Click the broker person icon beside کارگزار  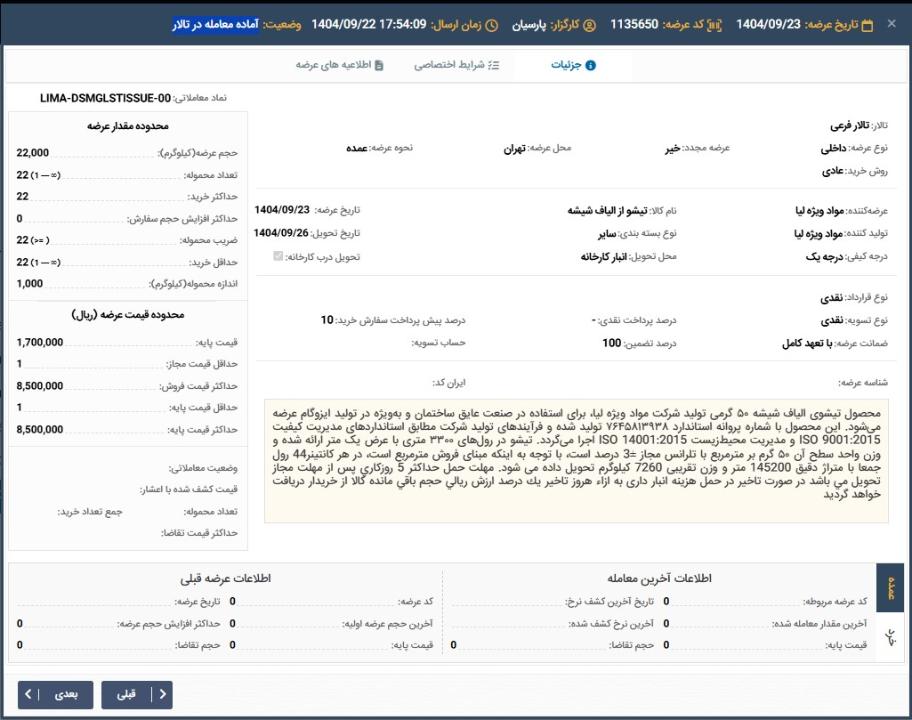coord(589,24)
